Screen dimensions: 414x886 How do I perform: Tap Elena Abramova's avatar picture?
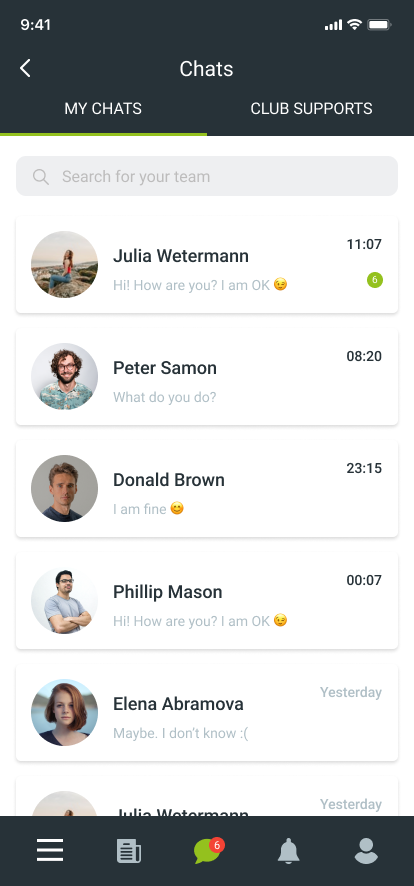tap(64, 712)
